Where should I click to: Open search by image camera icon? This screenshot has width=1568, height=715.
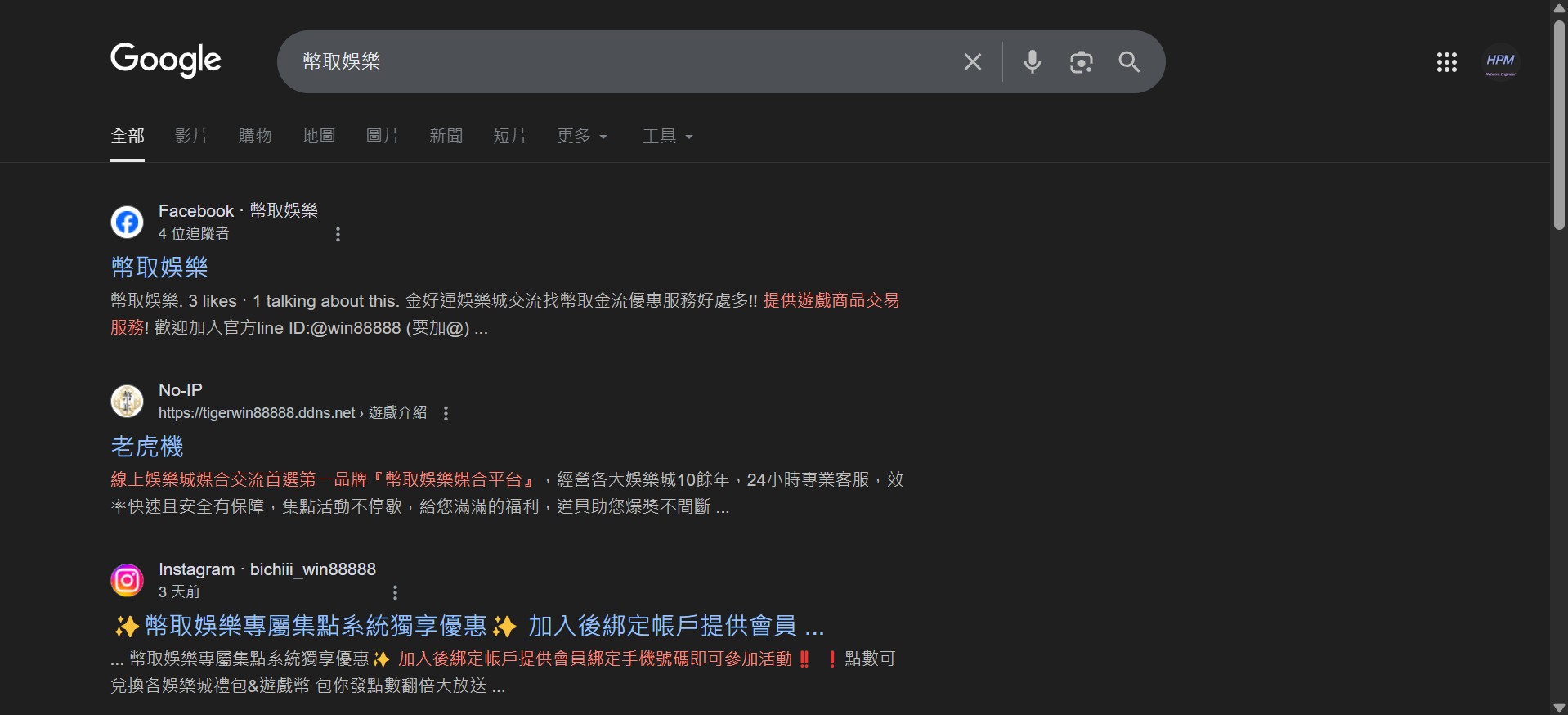pyautogui.click(x=1081, y=62)
